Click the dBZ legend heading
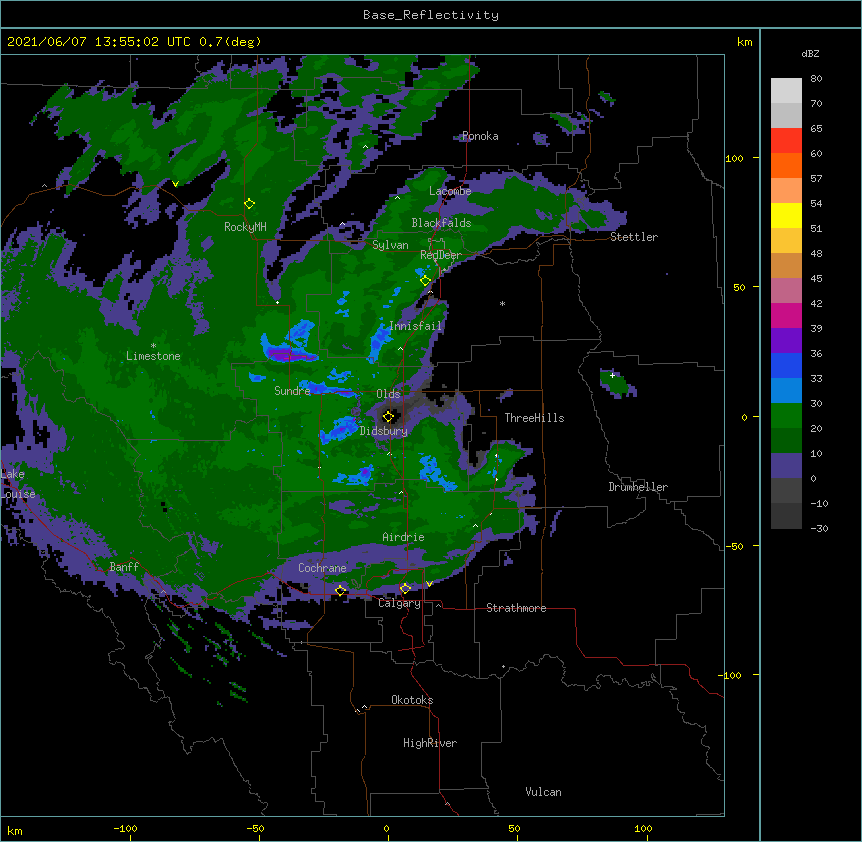The width and height of the screenshot is (862, 842). (x=810, y=54)
